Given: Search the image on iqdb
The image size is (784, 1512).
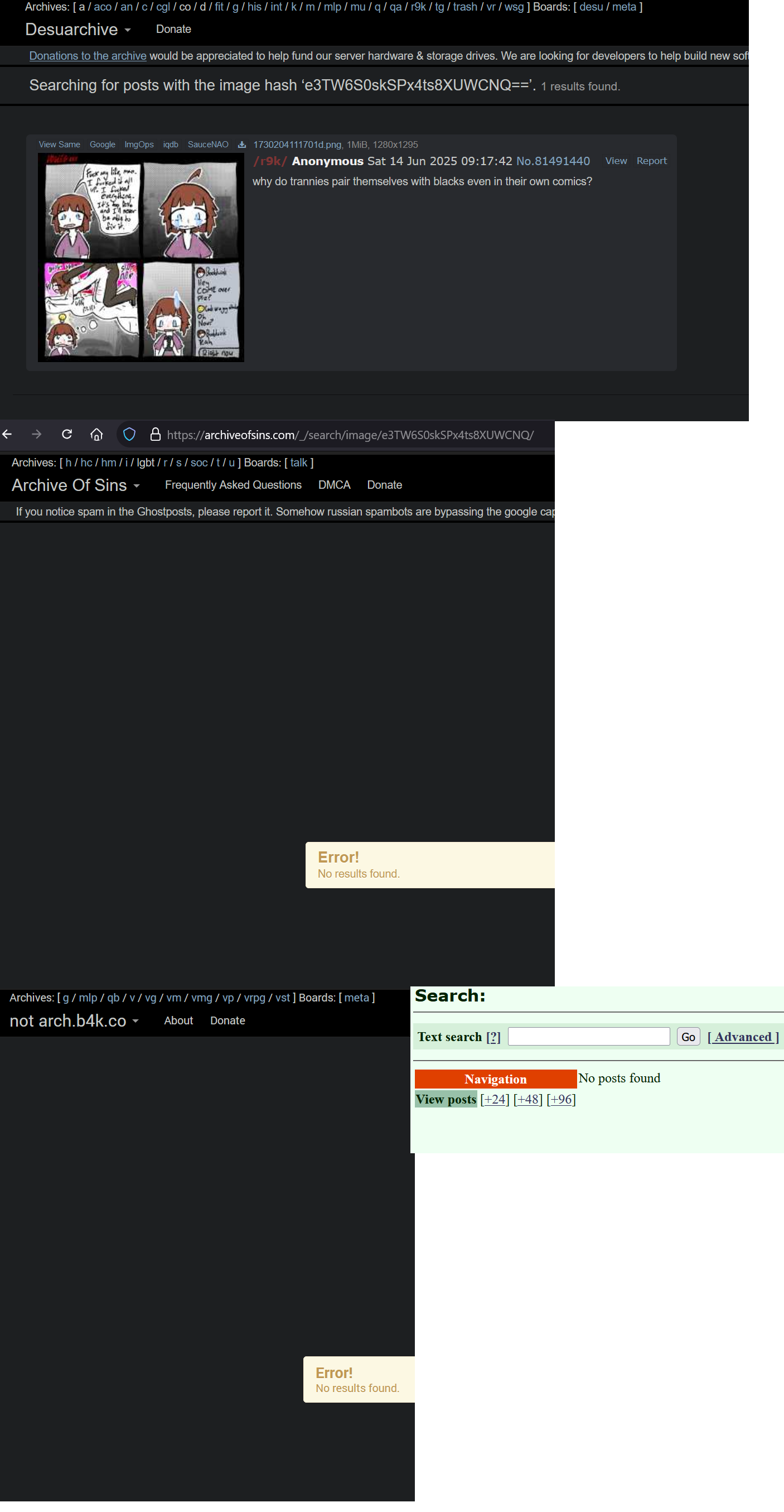Looking at the screenshot, I should pos(171,145).
